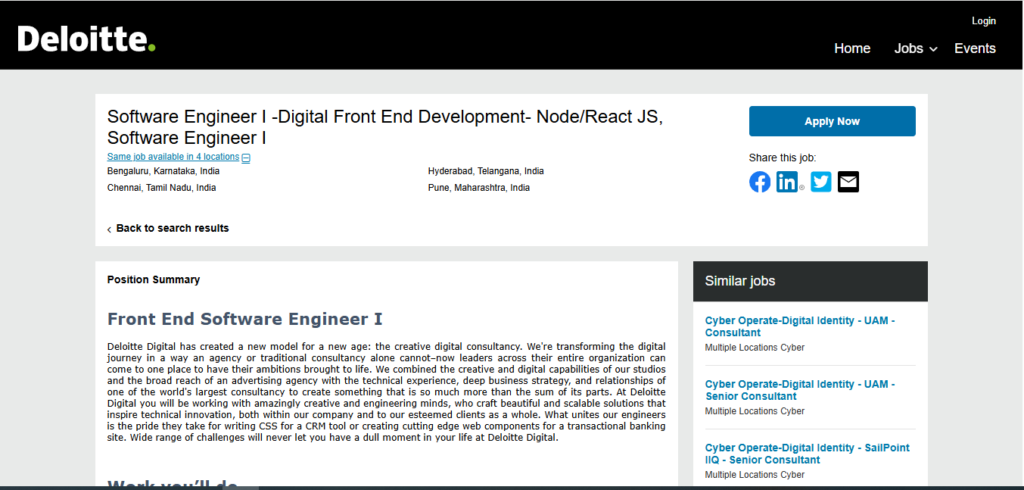Open Events page in navigation
The image size is (1024, 490).
pyautogui.click(x=975, y=48)
